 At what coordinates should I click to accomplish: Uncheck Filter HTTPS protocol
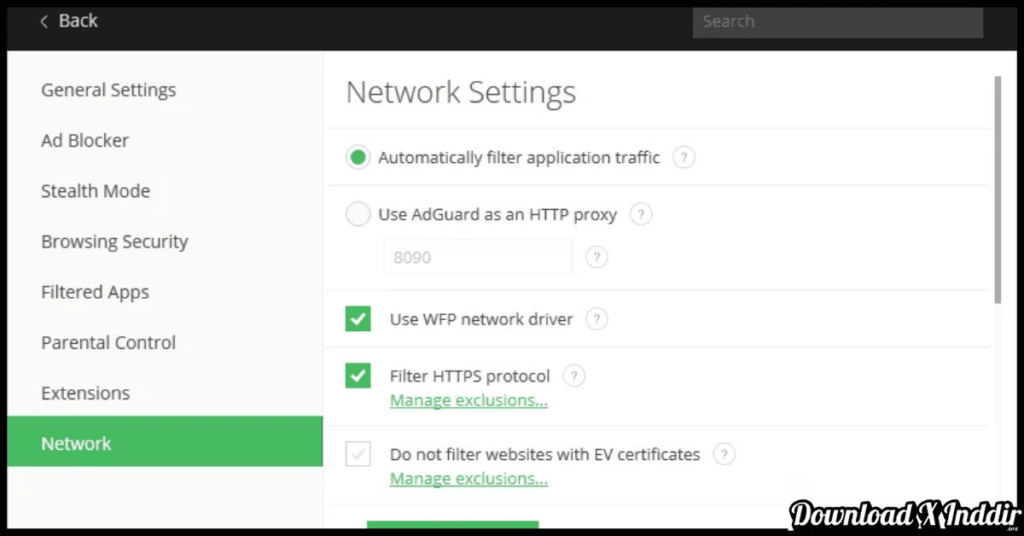pos(358,375)
